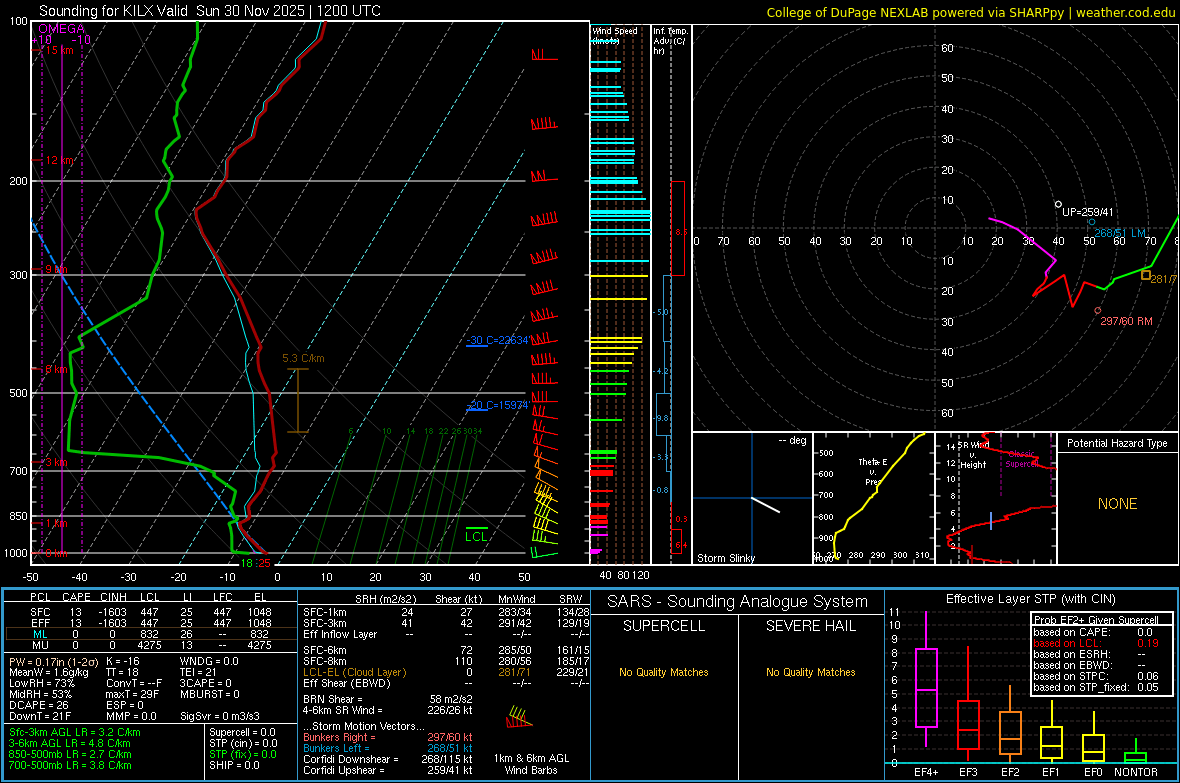Click the LowRH = 73% value
Viewport: 1180px width, 783px height.
(x=42, y=683)
